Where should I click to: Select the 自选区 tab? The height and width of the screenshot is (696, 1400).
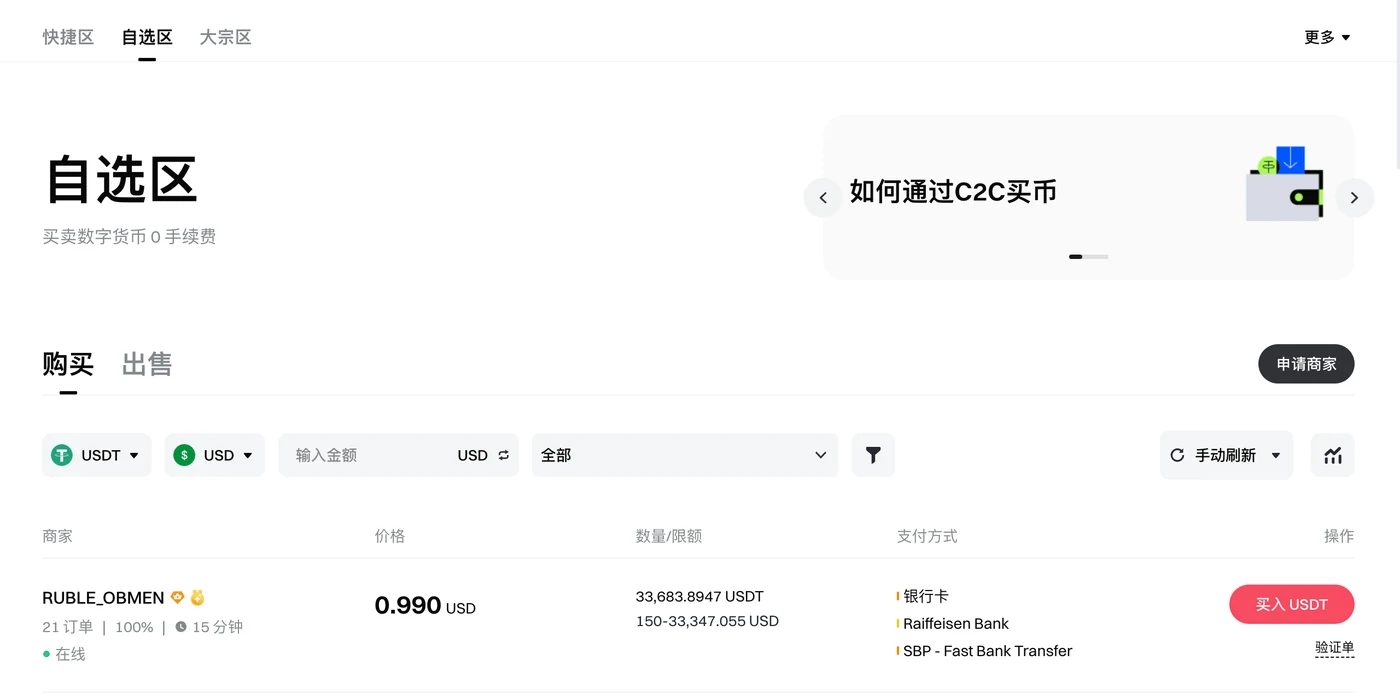click(x=147, y=37)
